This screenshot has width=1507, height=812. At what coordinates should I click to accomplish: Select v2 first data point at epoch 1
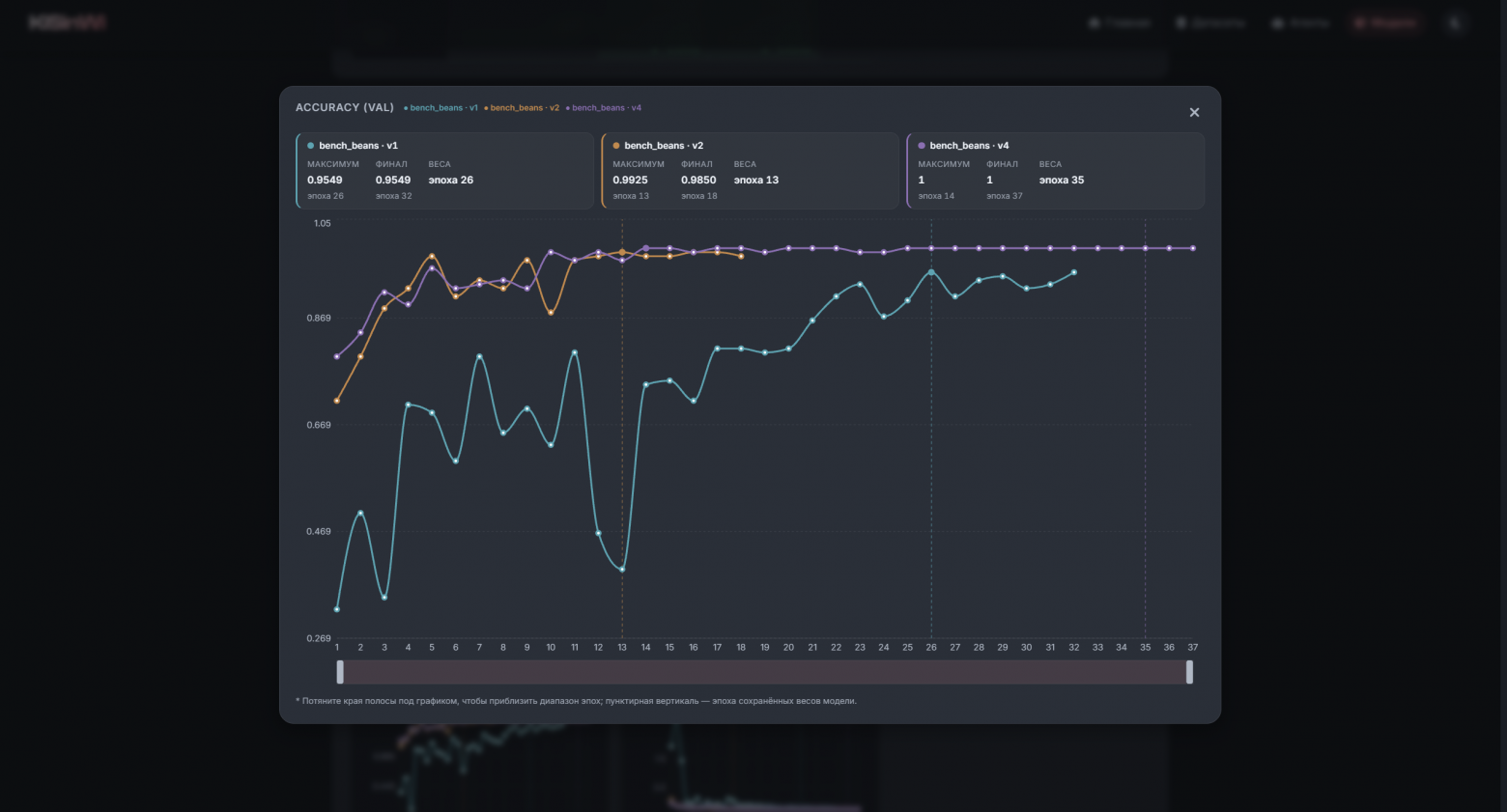point(337,401)
